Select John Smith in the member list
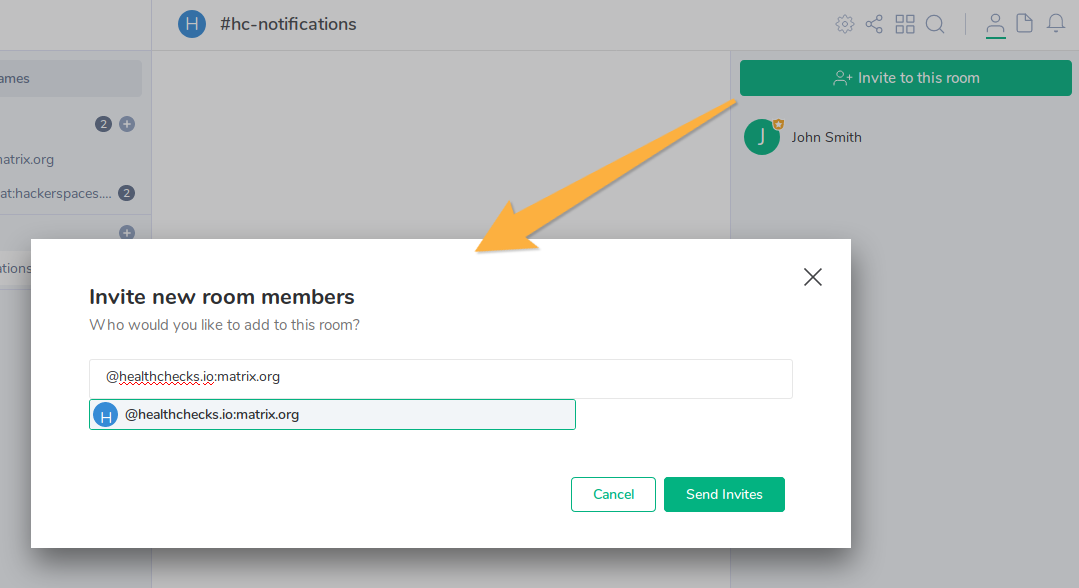Image resolution: width=1079 pixels, height=588 pixels. 826,137
